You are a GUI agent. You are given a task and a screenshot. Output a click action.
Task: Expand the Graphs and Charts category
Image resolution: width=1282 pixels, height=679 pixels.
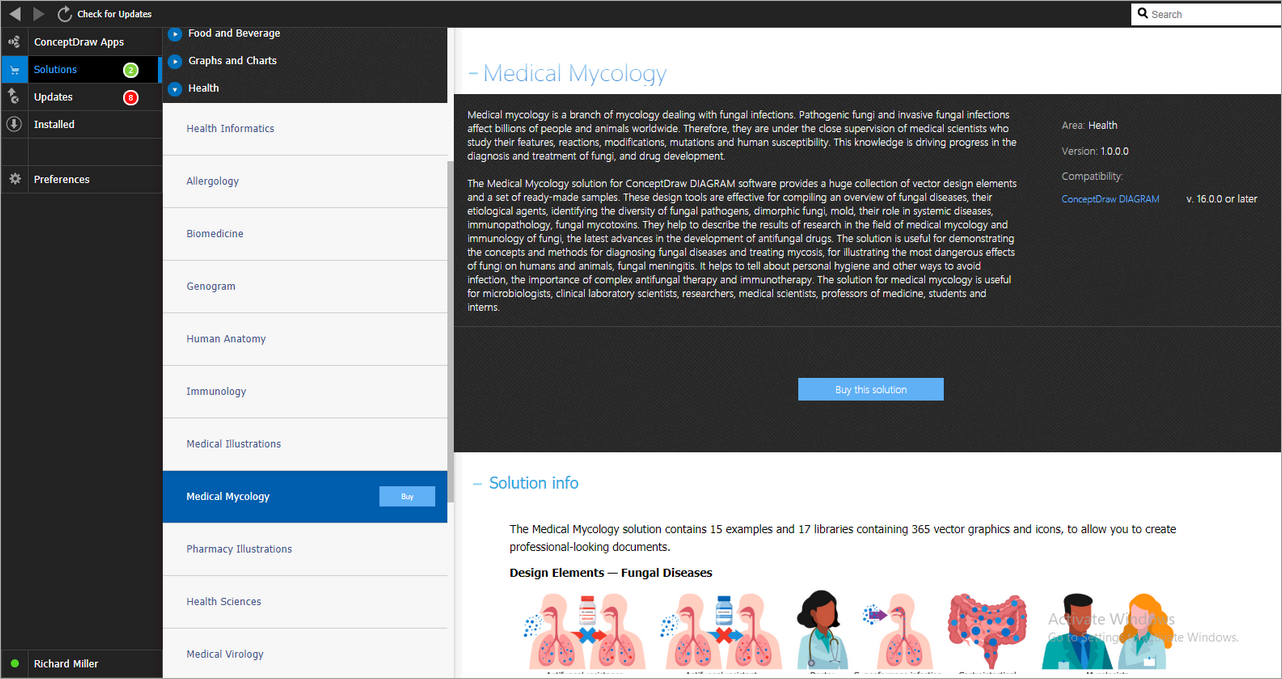pos(175,61)
